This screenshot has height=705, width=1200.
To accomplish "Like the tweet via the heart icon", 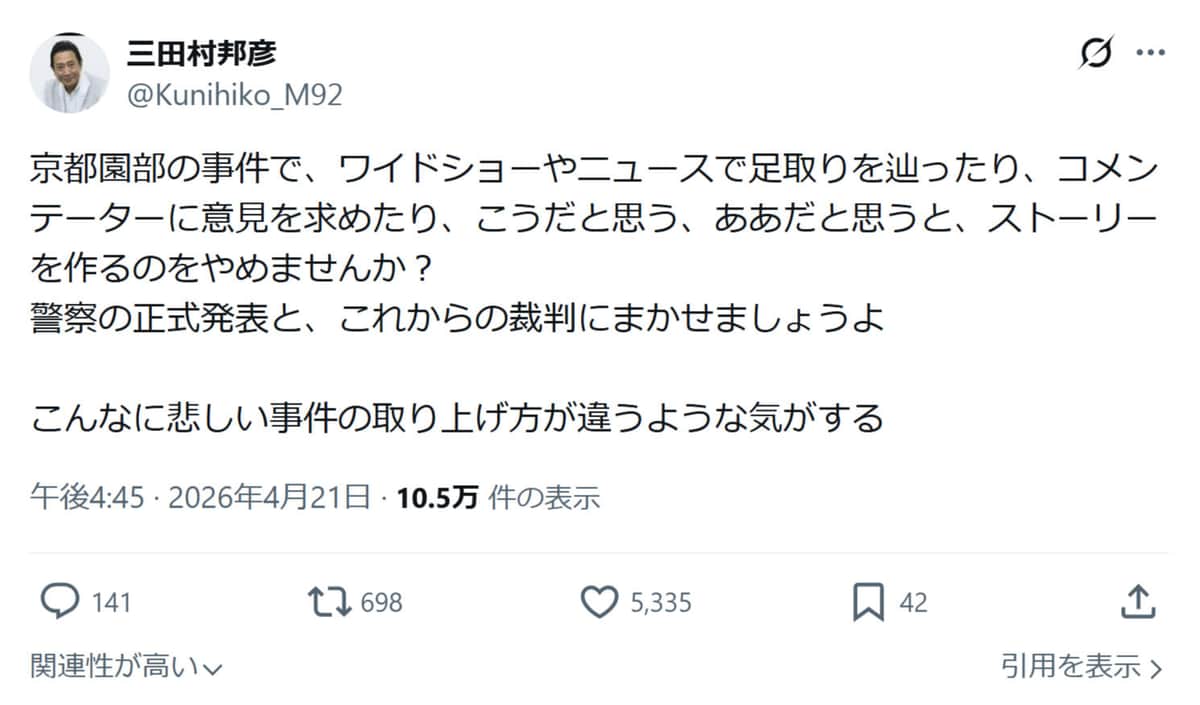I will 600,602.
